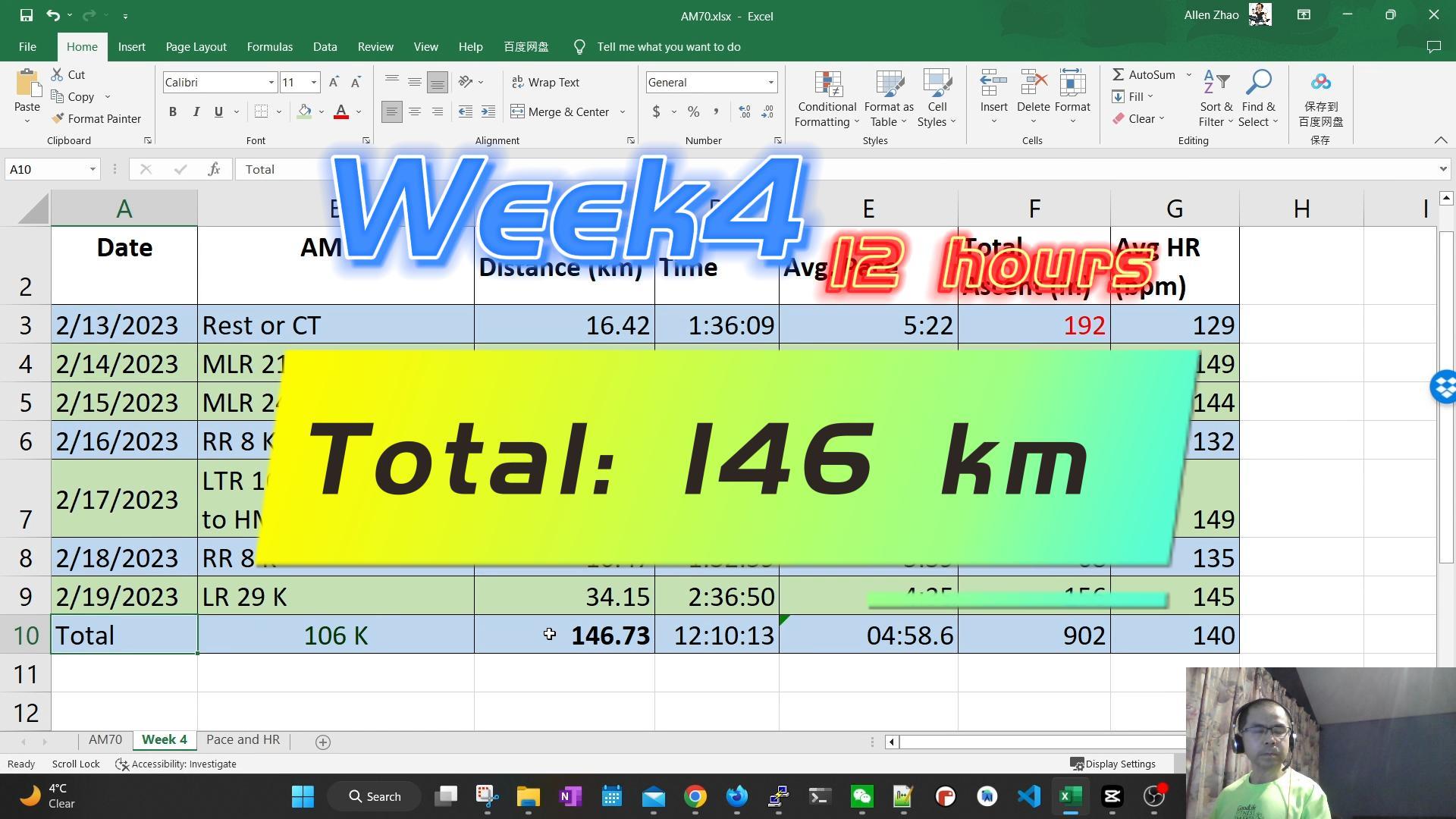Click AutoSum sigma button
Image resolution: width=1456 pixels, height=819 pixels.
(x=1144, y=74)
